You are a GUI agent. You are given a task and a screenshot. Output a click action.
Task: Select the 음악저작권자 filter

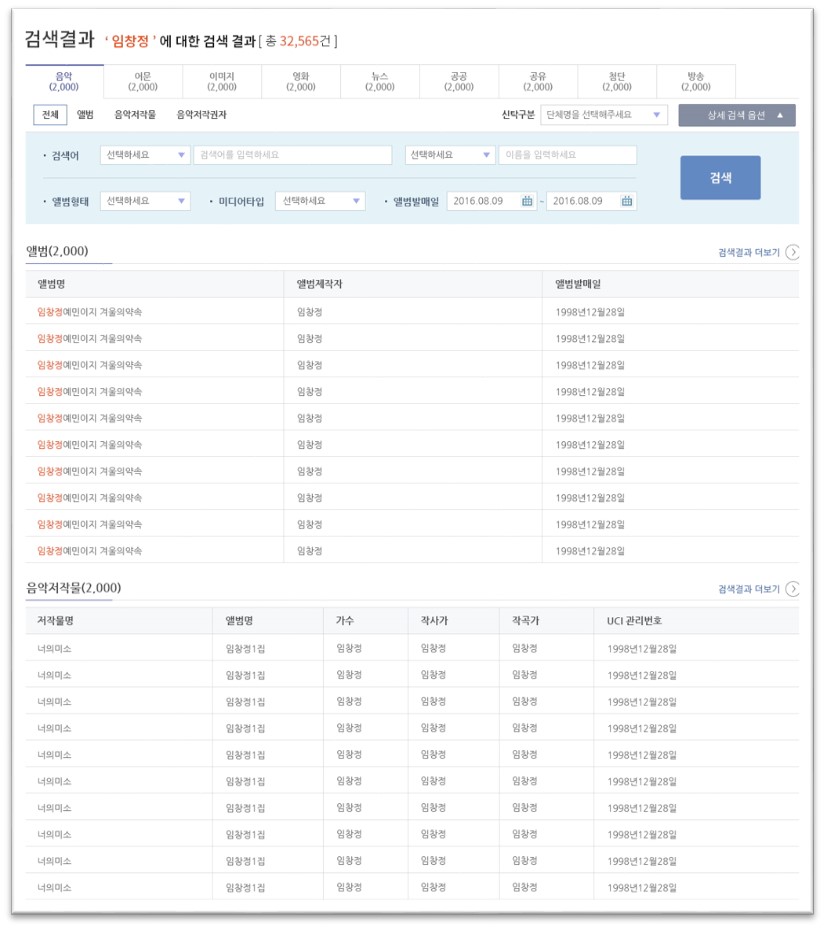[x=202, y=115]
